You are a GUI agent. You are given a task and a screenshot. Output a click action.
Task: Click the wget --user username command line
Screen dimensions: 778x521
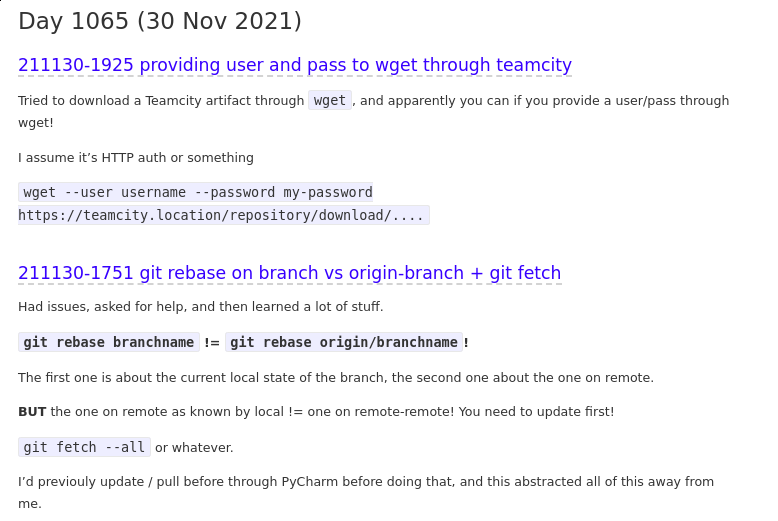(196, 192)
